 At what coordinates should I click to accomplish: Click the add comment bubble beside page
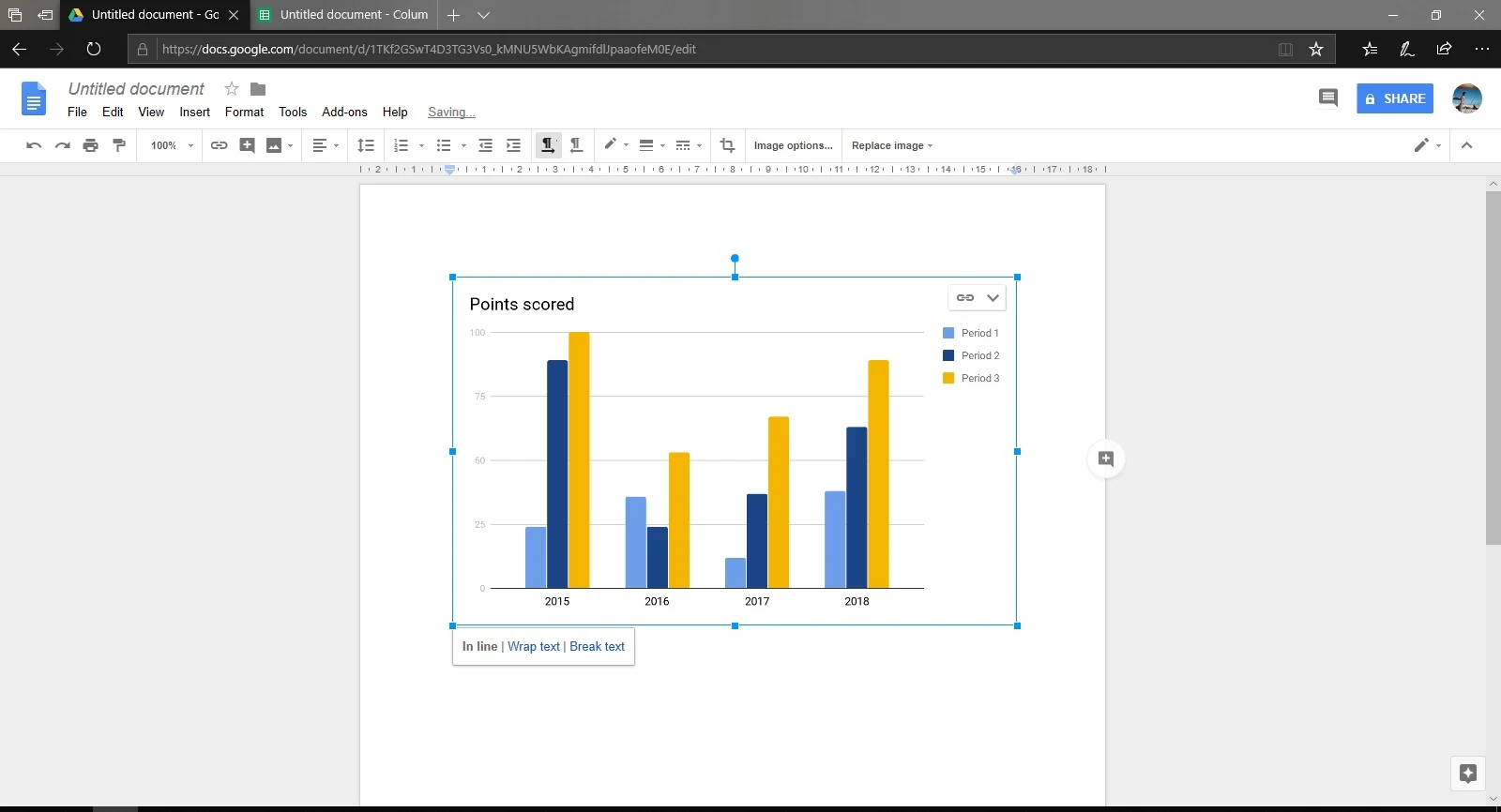click(1106, 459)
